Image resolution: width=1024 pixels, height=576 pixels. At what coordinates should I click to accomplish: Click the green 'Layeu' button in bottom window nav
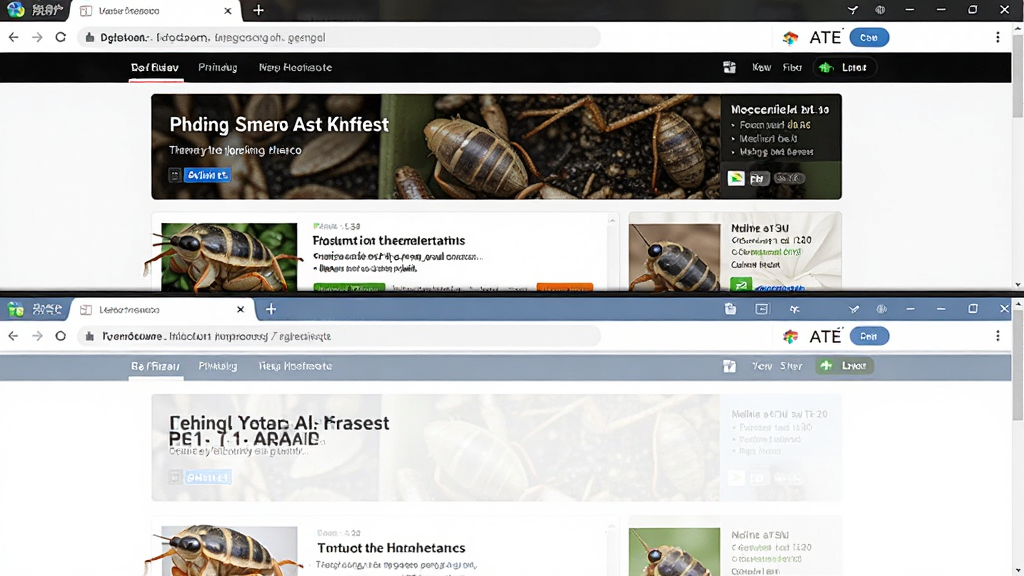tap(844, 366)
